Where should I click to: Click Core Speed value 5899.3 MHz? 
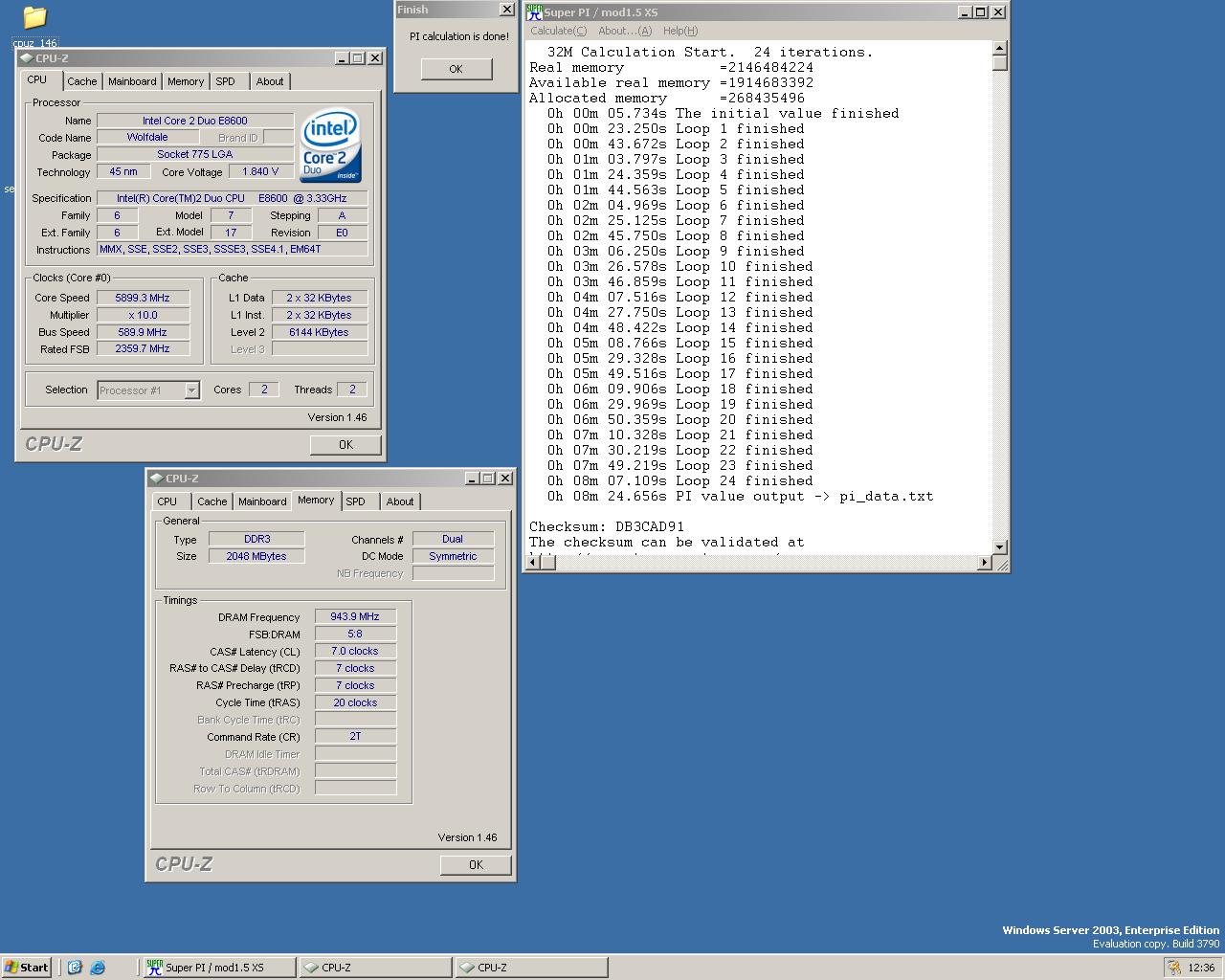pyautogui.click(x=143, y=298)
